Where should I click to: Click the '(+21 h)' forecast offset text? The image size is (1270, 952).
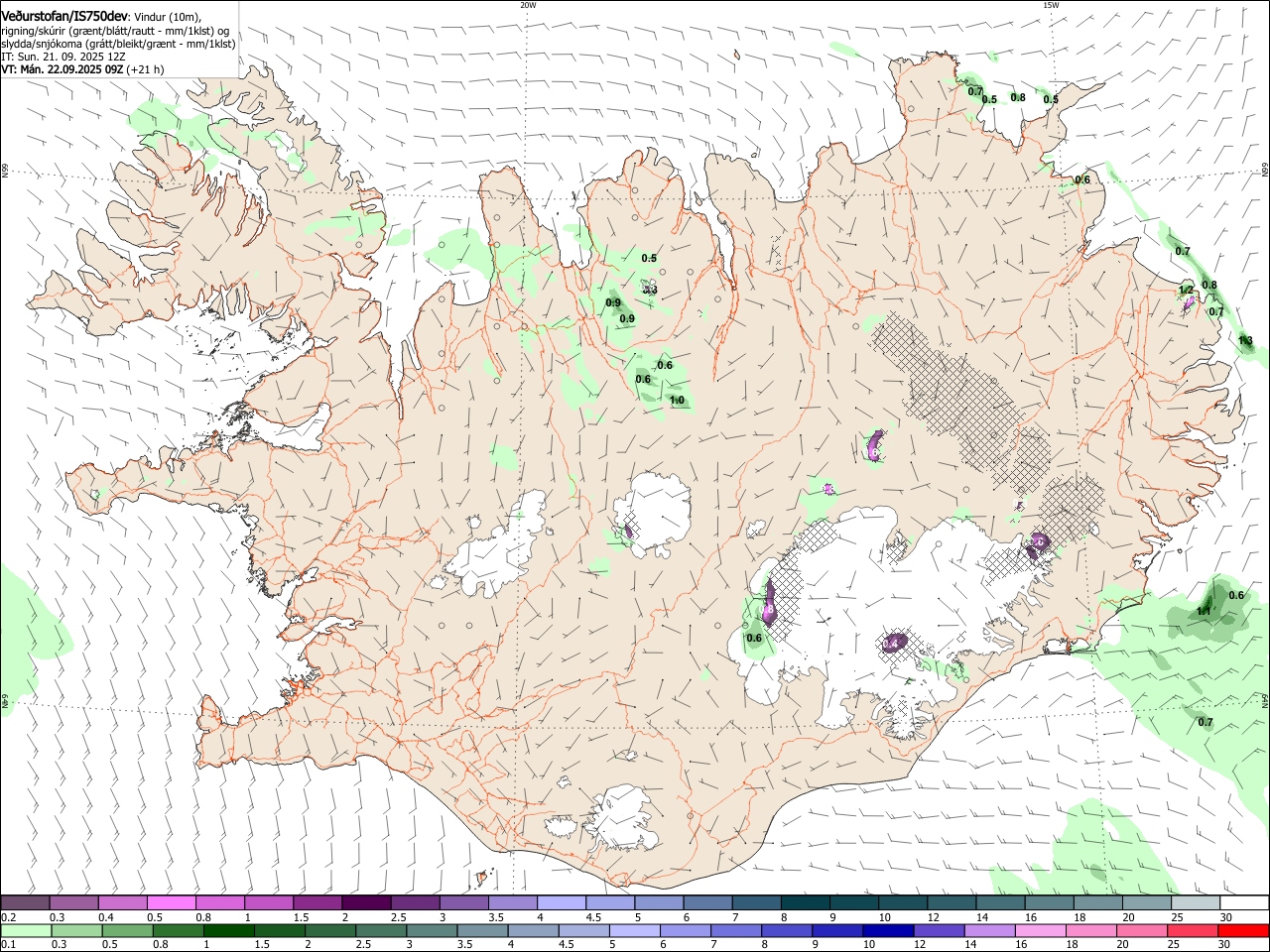point(145,69)
